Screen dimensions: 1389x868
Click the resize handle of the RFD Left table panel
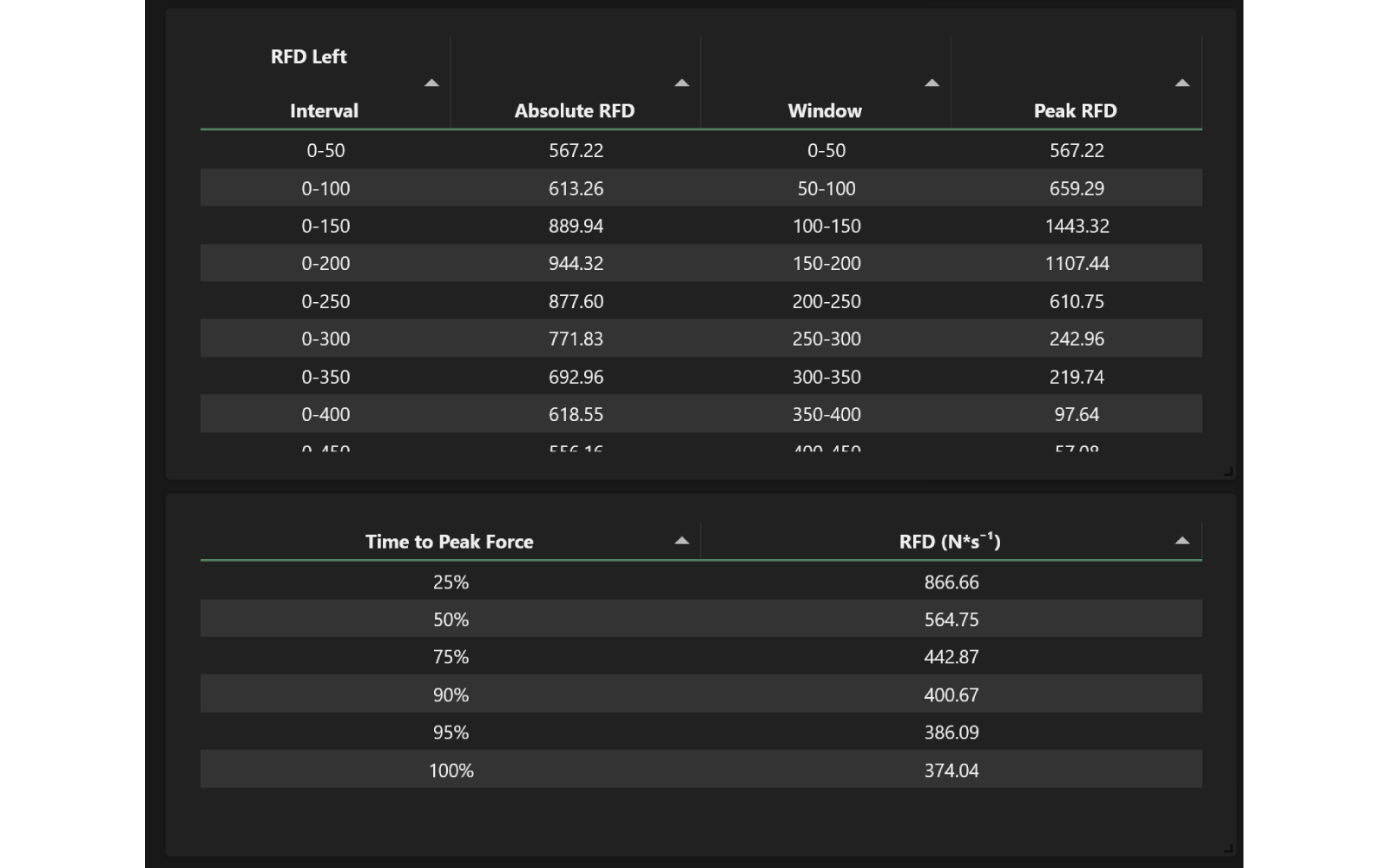click(x=1228, y=471)
